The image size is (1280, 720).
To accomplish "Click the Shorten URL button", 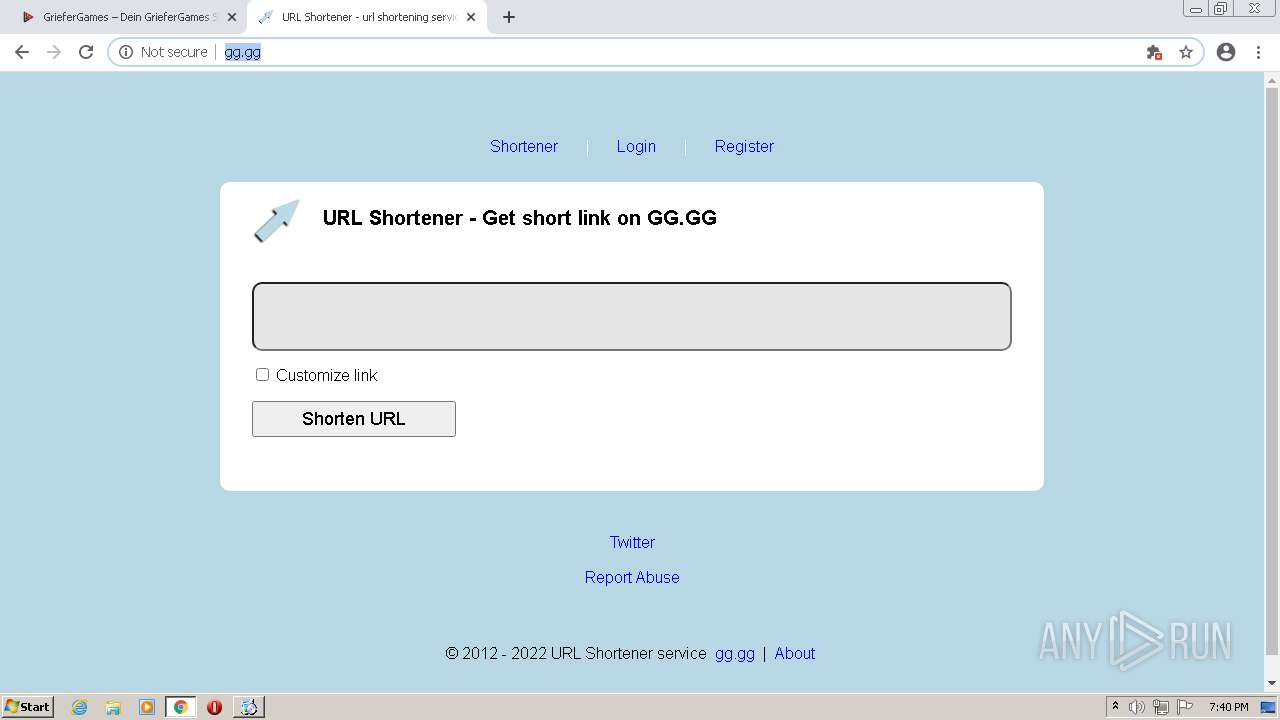I will 354,419.
